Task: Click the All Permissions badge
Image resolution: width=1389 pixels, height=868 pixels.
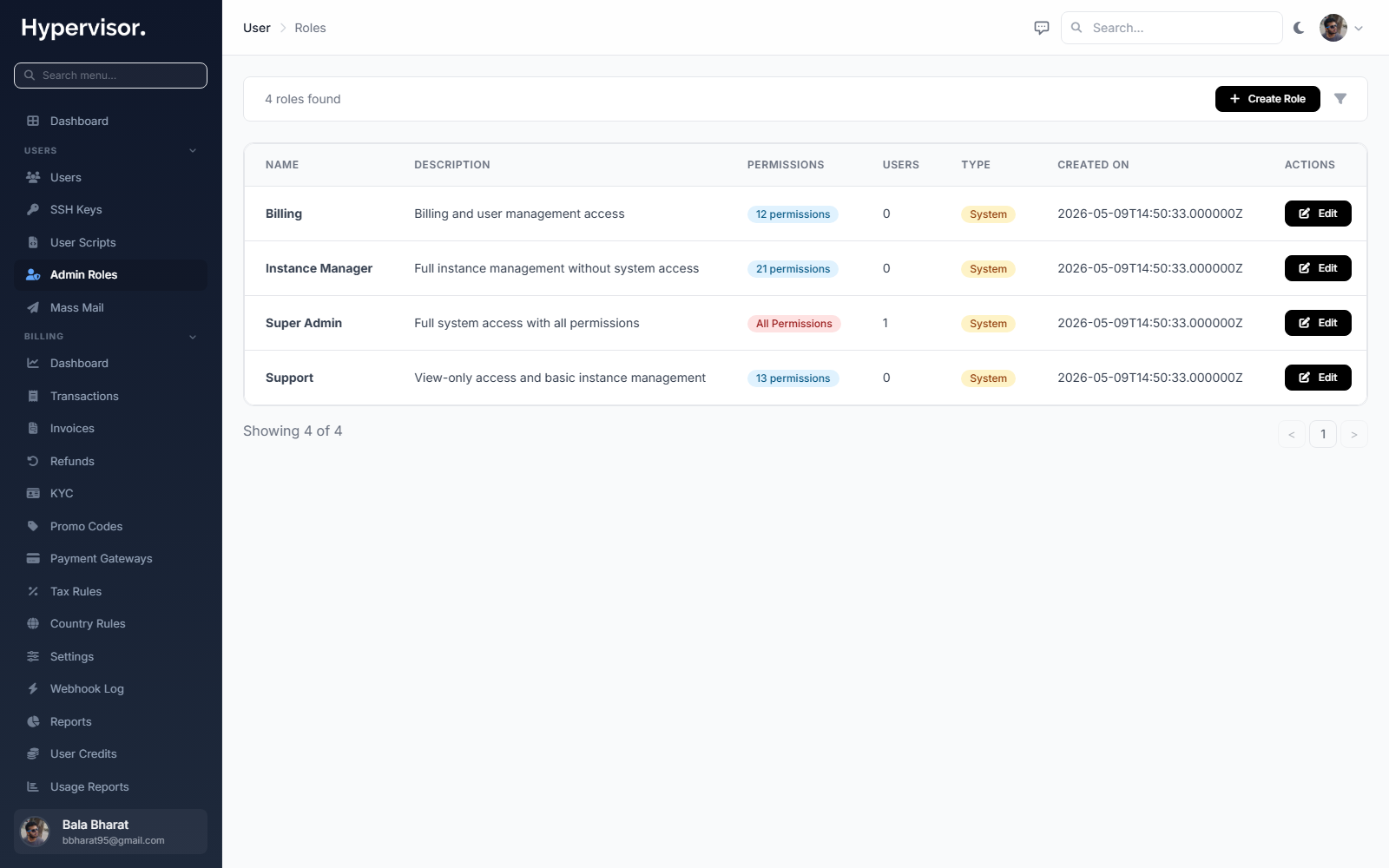Action: pos(793,324)
